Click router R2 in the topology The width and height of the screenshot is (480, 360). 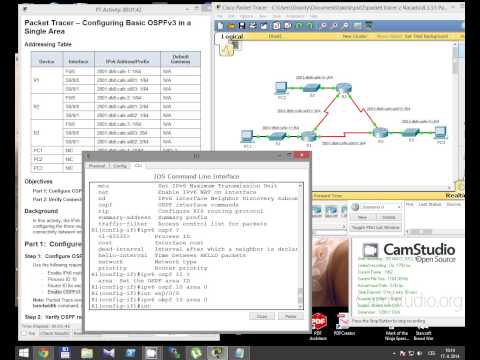pyautogui.click(x=343, y=89)
